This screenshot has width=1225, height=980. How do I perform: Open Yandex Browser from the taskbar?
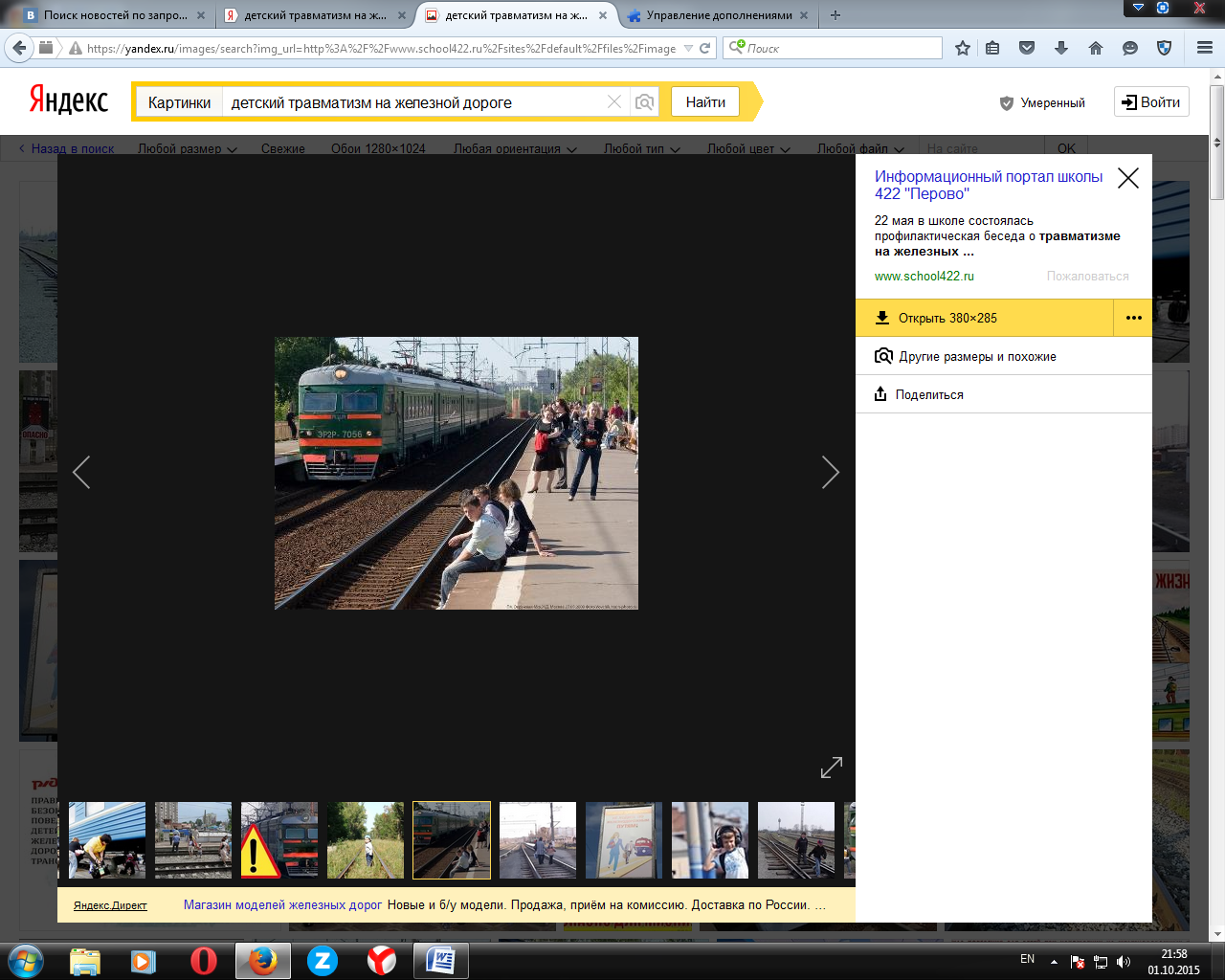pyautogui.click(x=382, y=960)
